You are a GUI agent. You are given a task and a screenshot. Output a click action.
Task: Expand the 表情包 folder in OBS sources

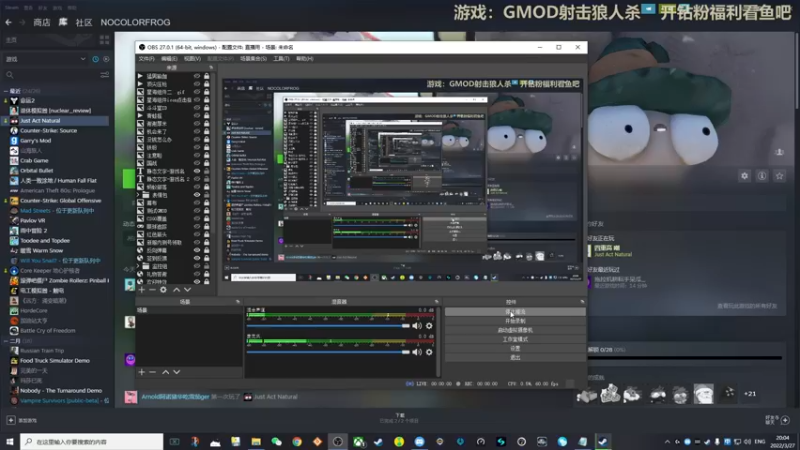click(139, 195)
